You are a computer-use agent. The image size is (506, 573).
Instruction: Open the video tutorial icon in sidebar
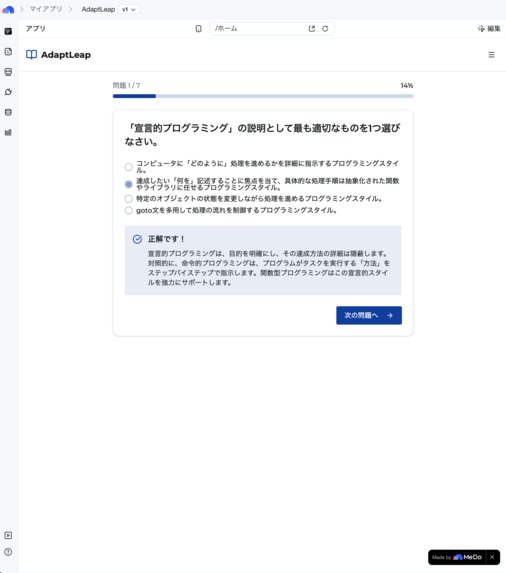(x=8, y=535)
